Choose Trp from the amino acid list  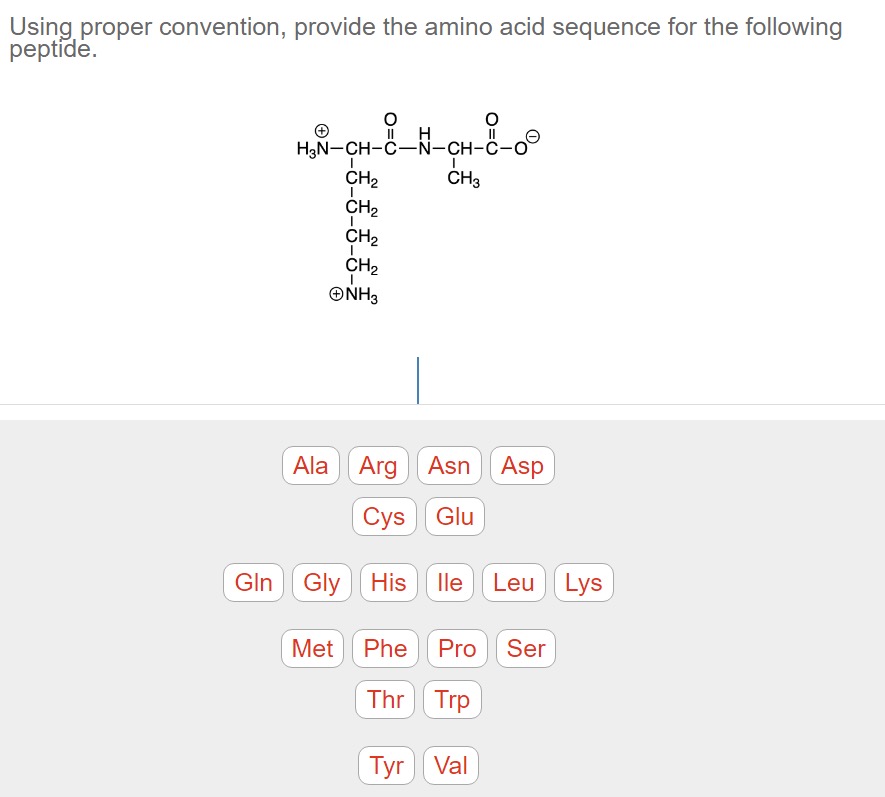[451, 699]
